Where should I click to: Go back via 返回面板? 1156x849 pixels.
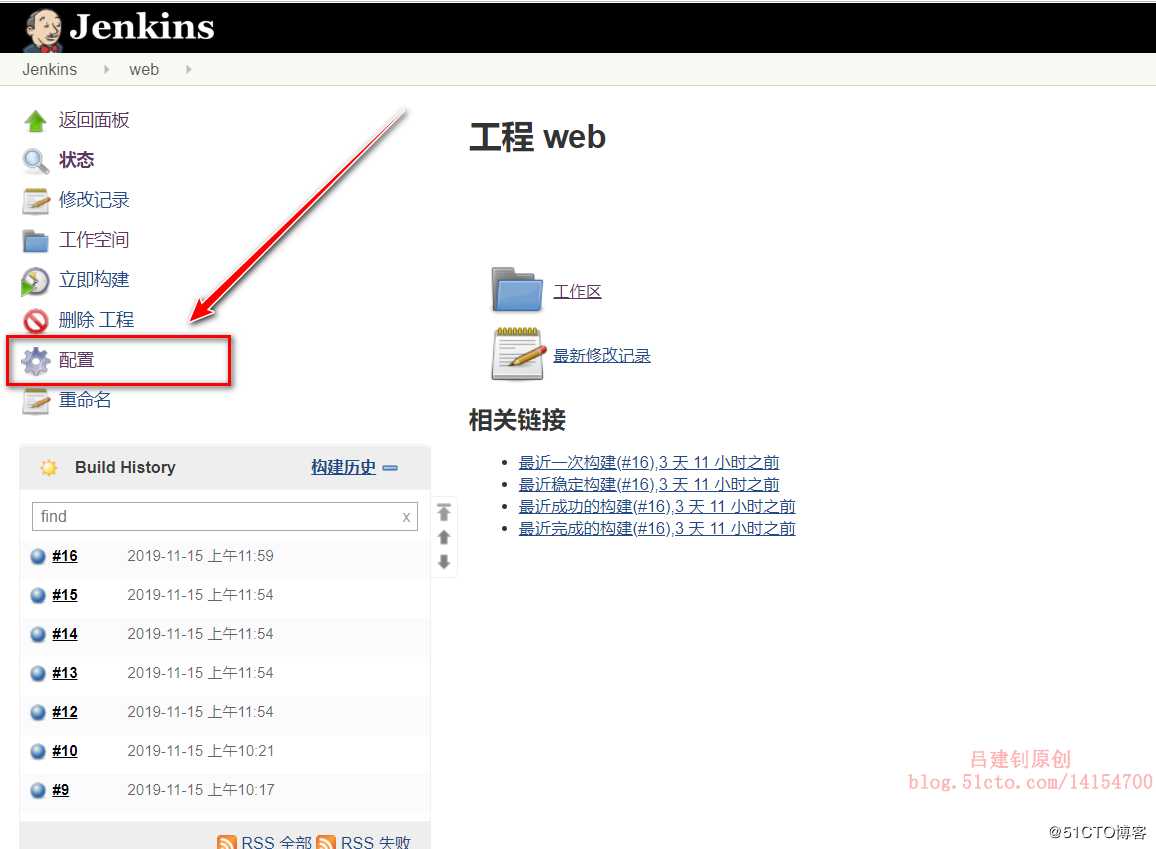[x=94, y=120]
